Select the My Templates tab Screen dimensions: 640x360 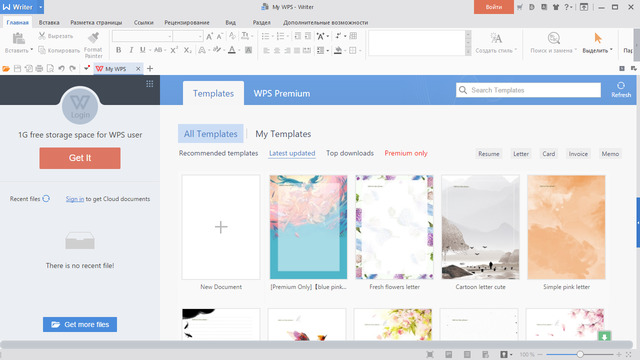point(283,134)
